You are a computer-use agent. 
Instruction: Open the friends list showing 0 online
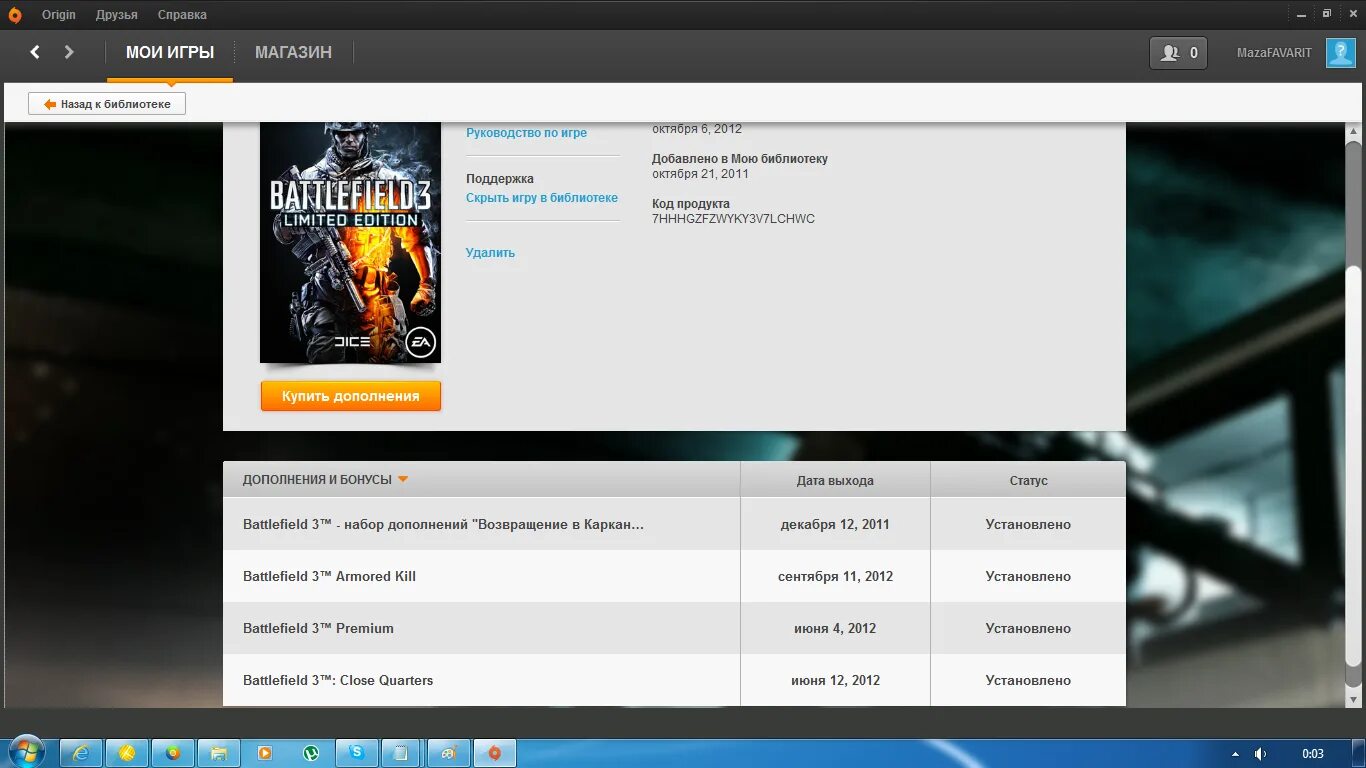pos(1179,53)
